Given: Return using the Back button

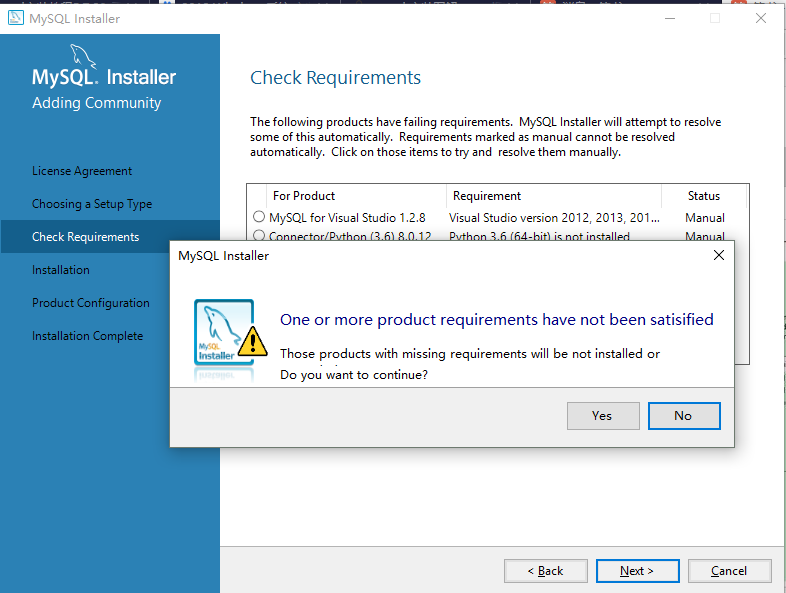Looking at the screenshot, I should tap(545, 571).
